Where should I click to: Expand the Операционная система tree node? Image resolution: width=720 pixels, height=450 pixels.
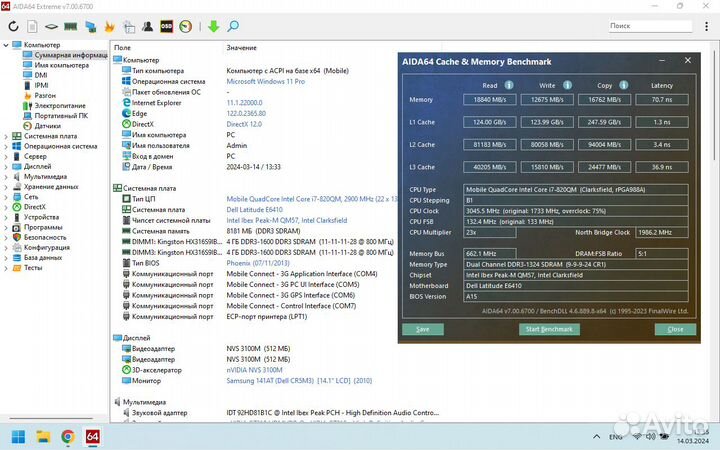pyautogui.click(x=6, y=146)
